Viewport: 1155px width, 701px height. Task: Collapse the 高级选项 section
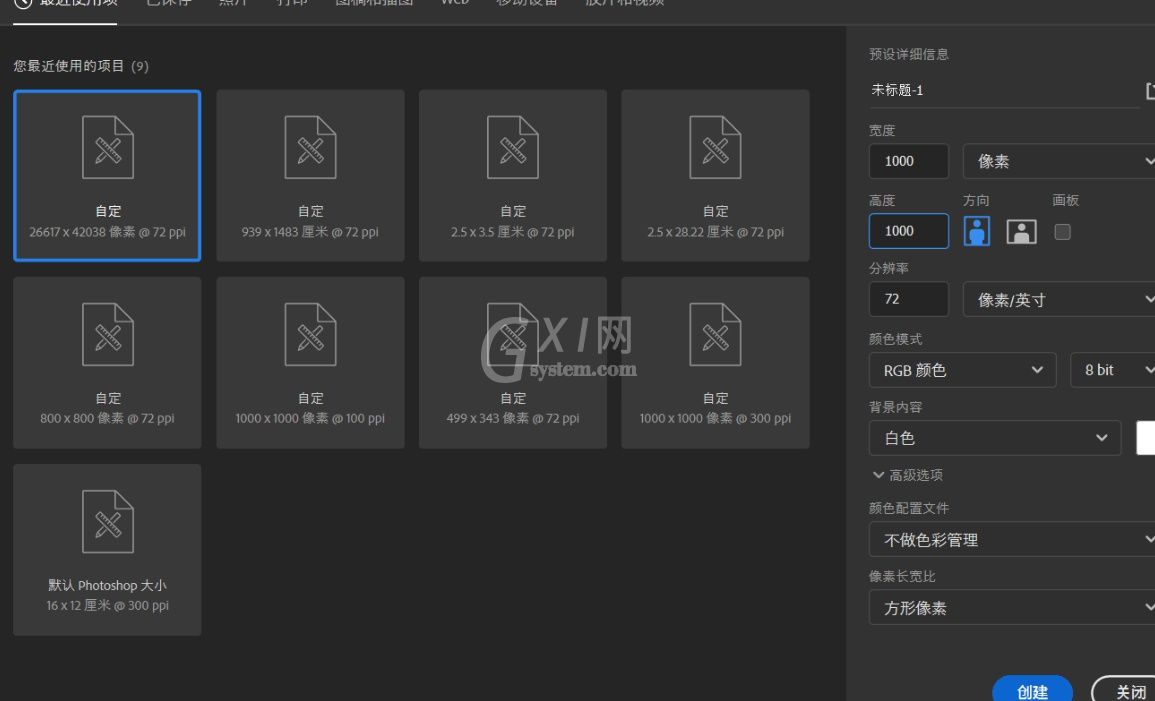coord(908,475)
